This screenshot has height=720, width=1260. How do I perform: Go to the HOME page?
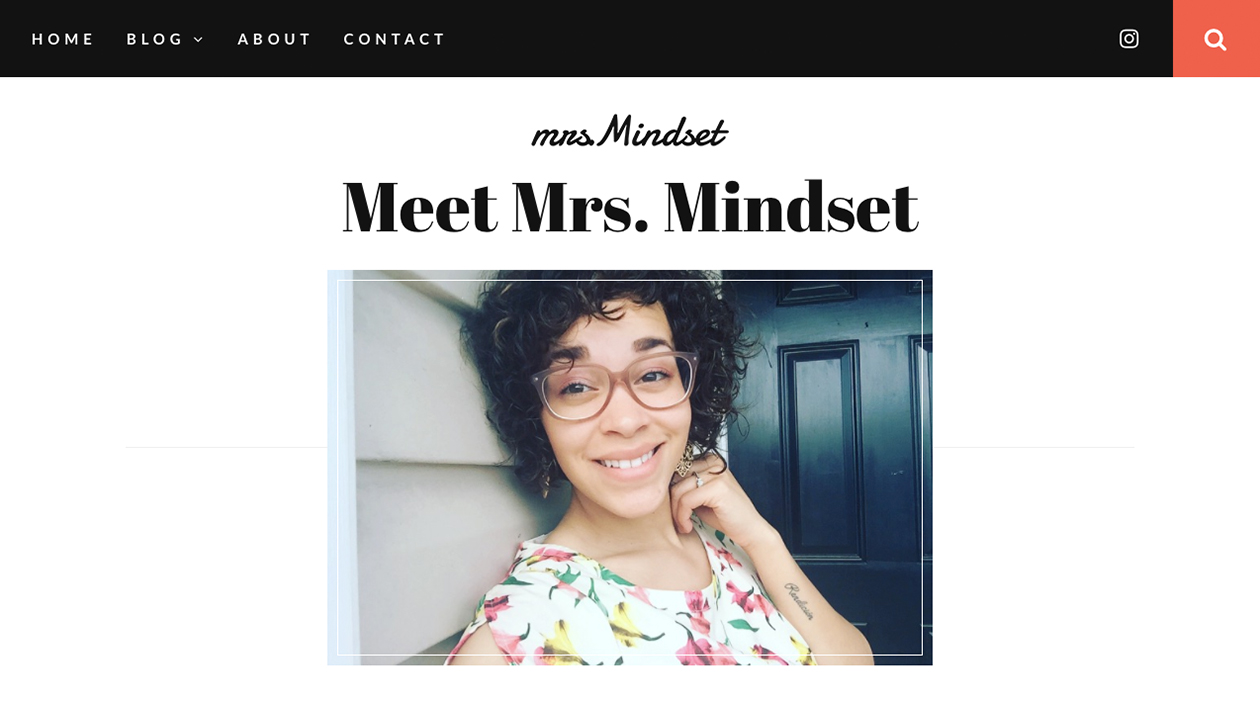63,39
